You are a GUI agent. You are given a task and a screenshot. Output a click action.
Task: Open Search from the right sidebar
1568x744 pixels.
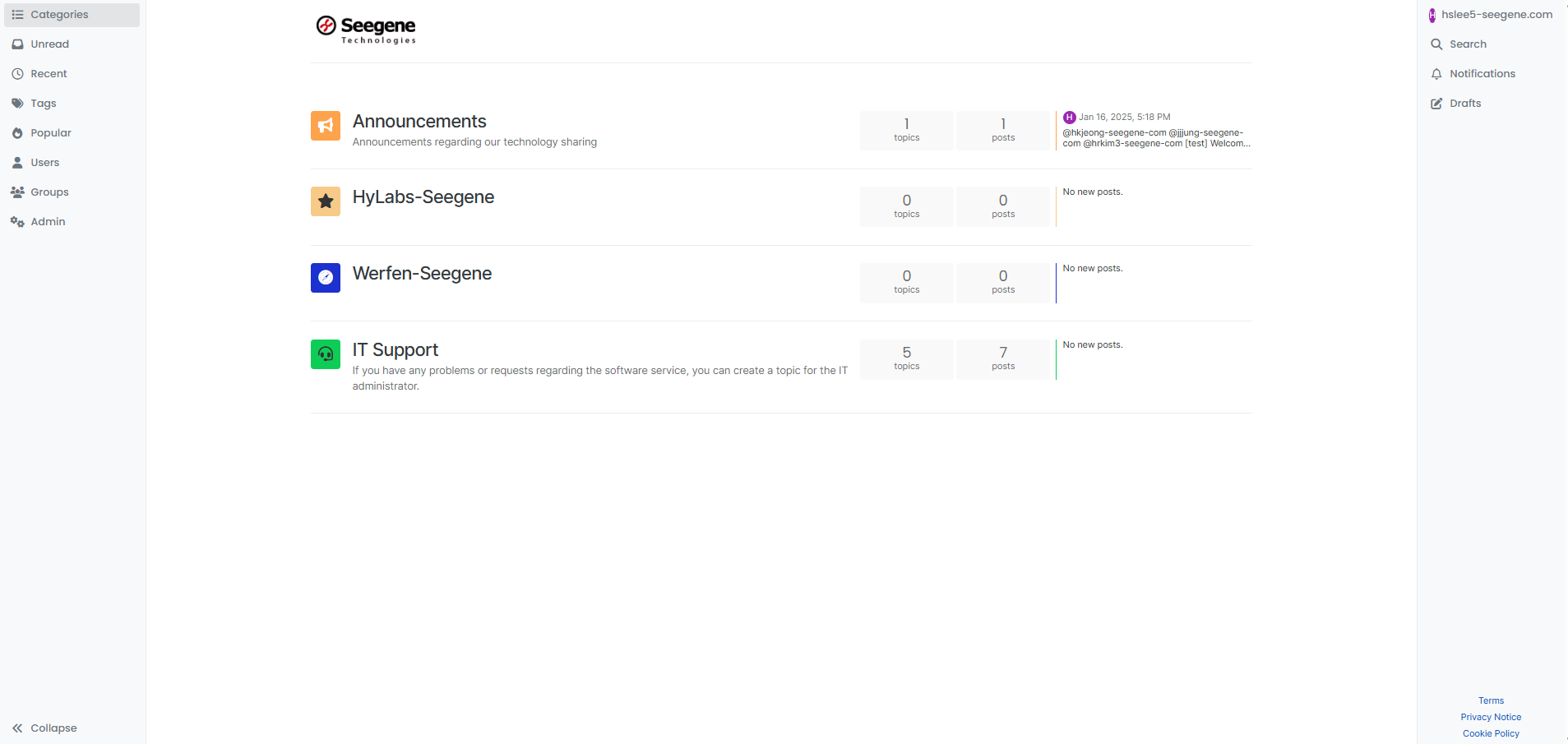tap(1467, 44)
